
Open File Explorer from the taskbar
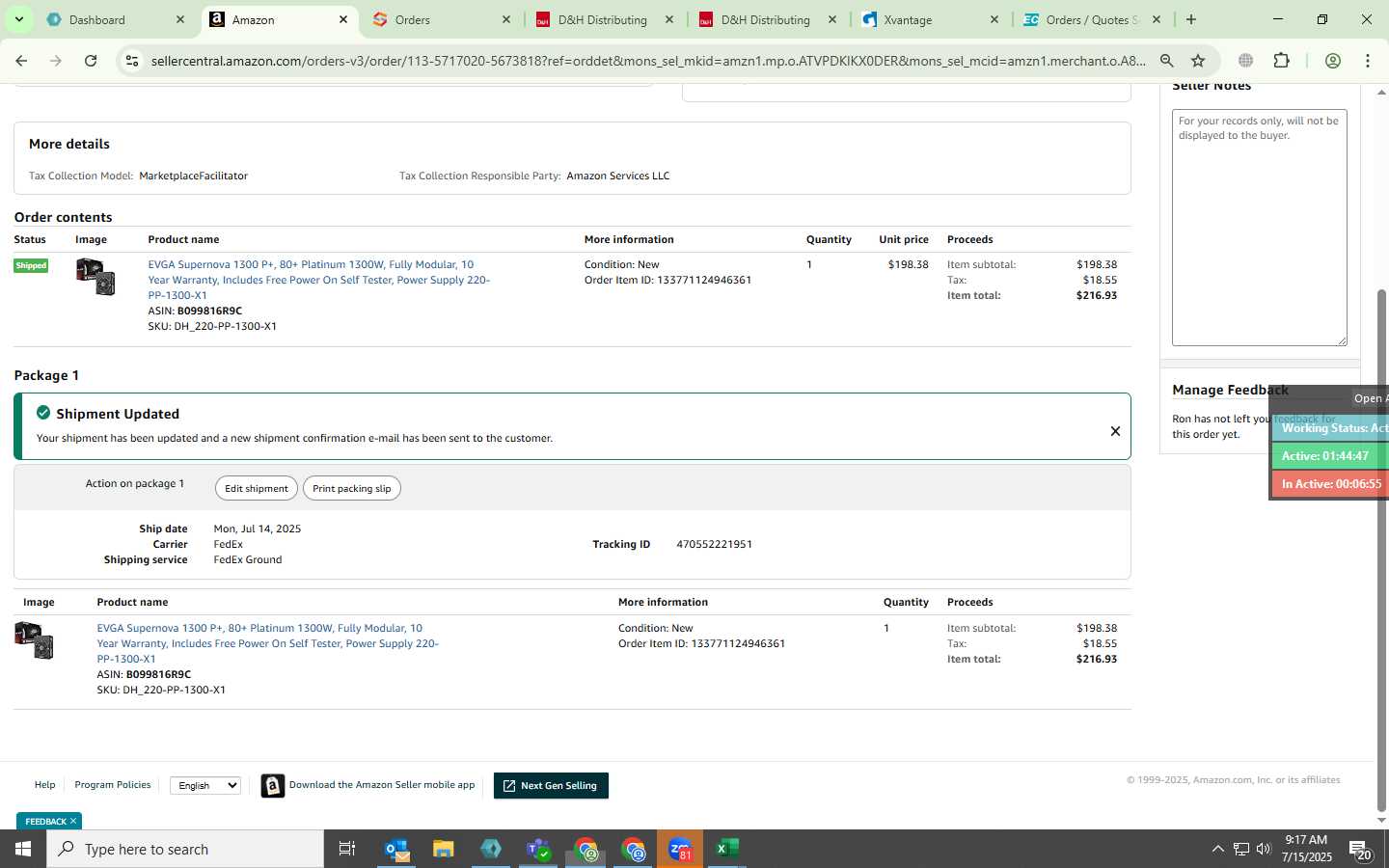pos(444,849)
